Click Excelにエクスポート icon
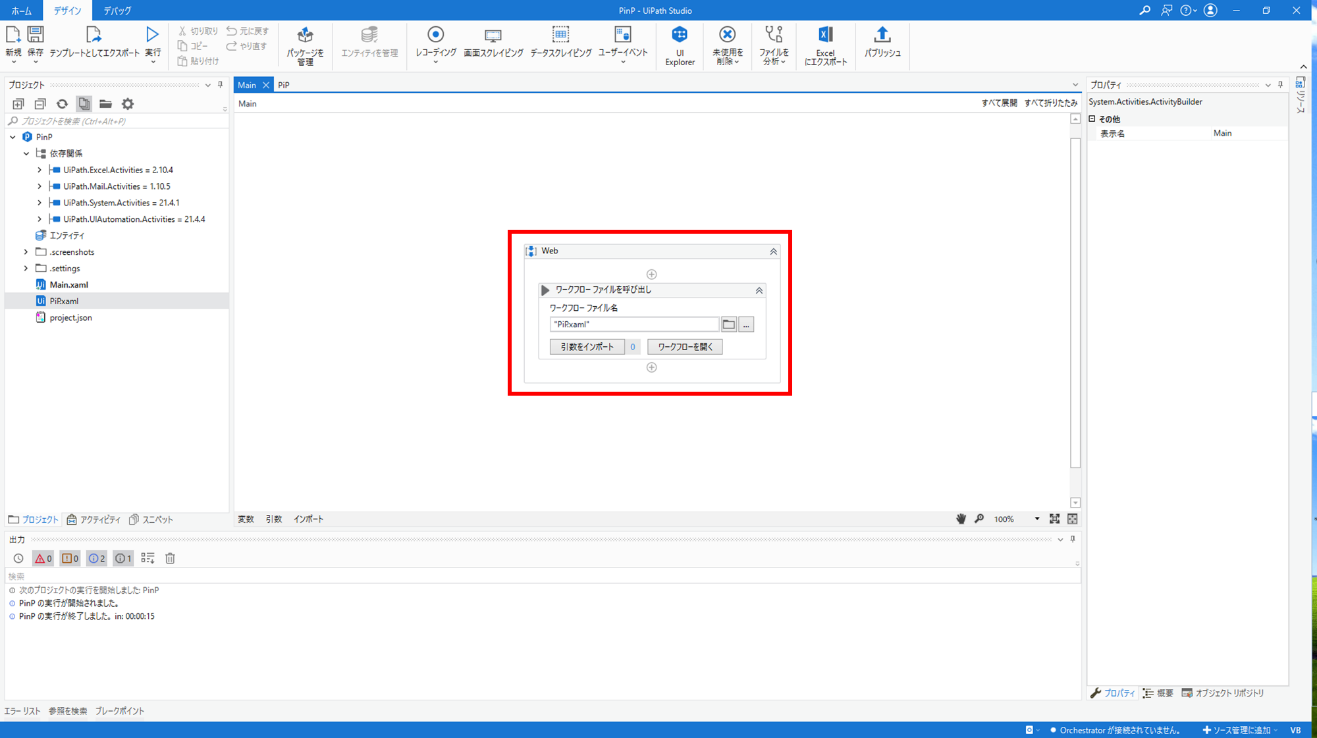The image size is (1317, 738). click(825, 35)
